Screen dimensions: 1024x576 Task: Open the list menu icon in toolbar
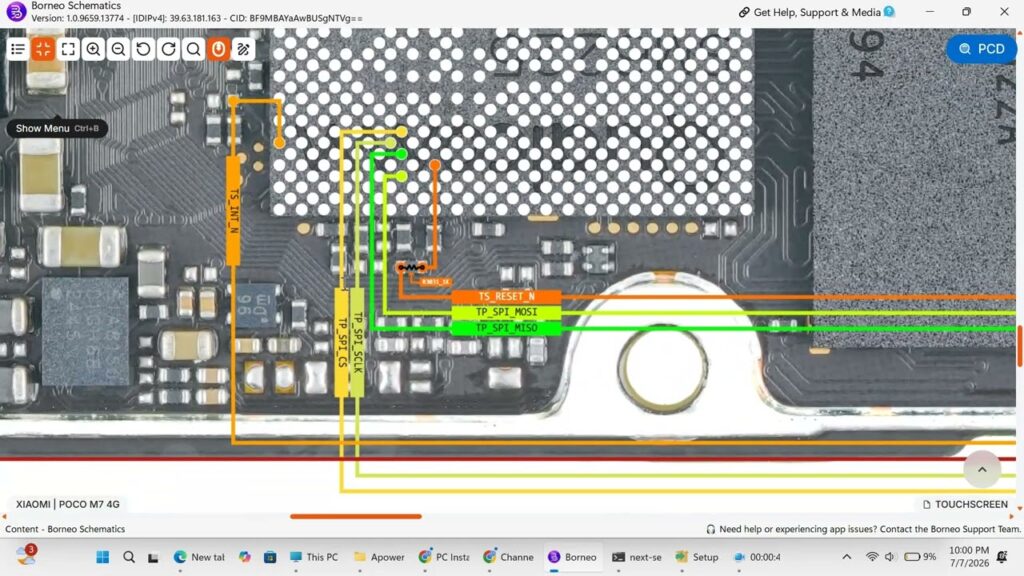point(18,49)
